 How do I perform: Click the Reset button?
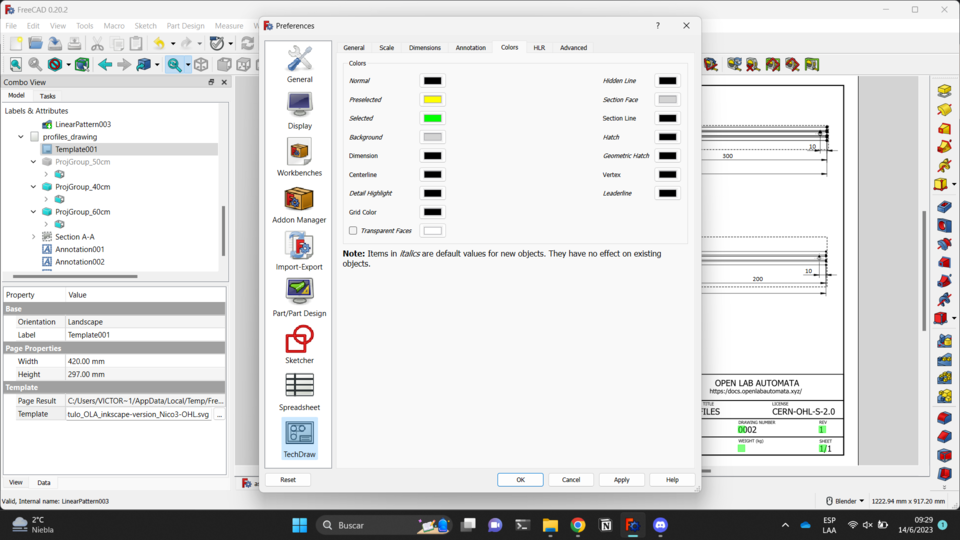[x=288, y=480]
